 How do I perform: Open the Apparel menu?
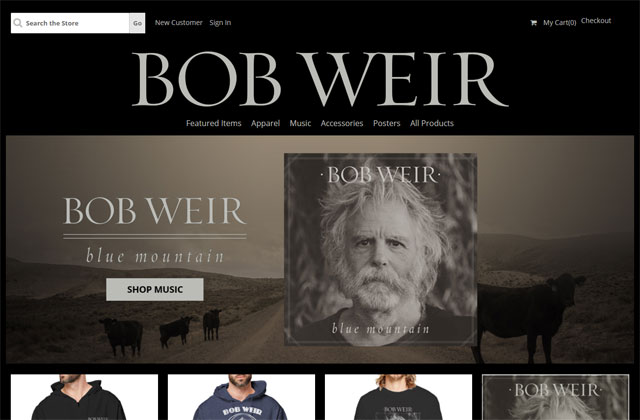pyautogui.click(x=265, y=123)
